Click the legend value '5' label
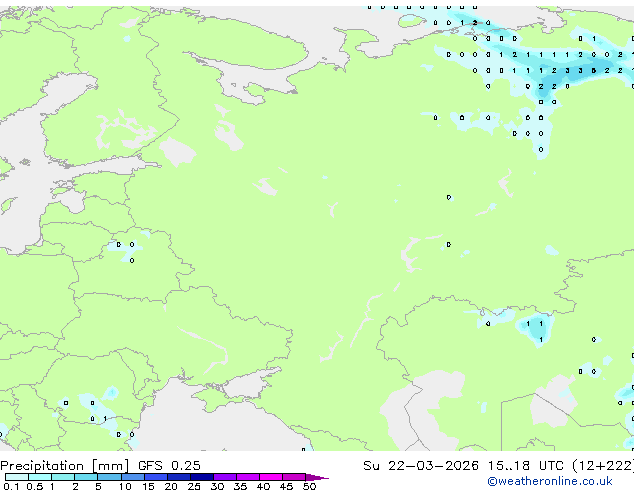Screen dimensions: 634x490 pos(98,486)
